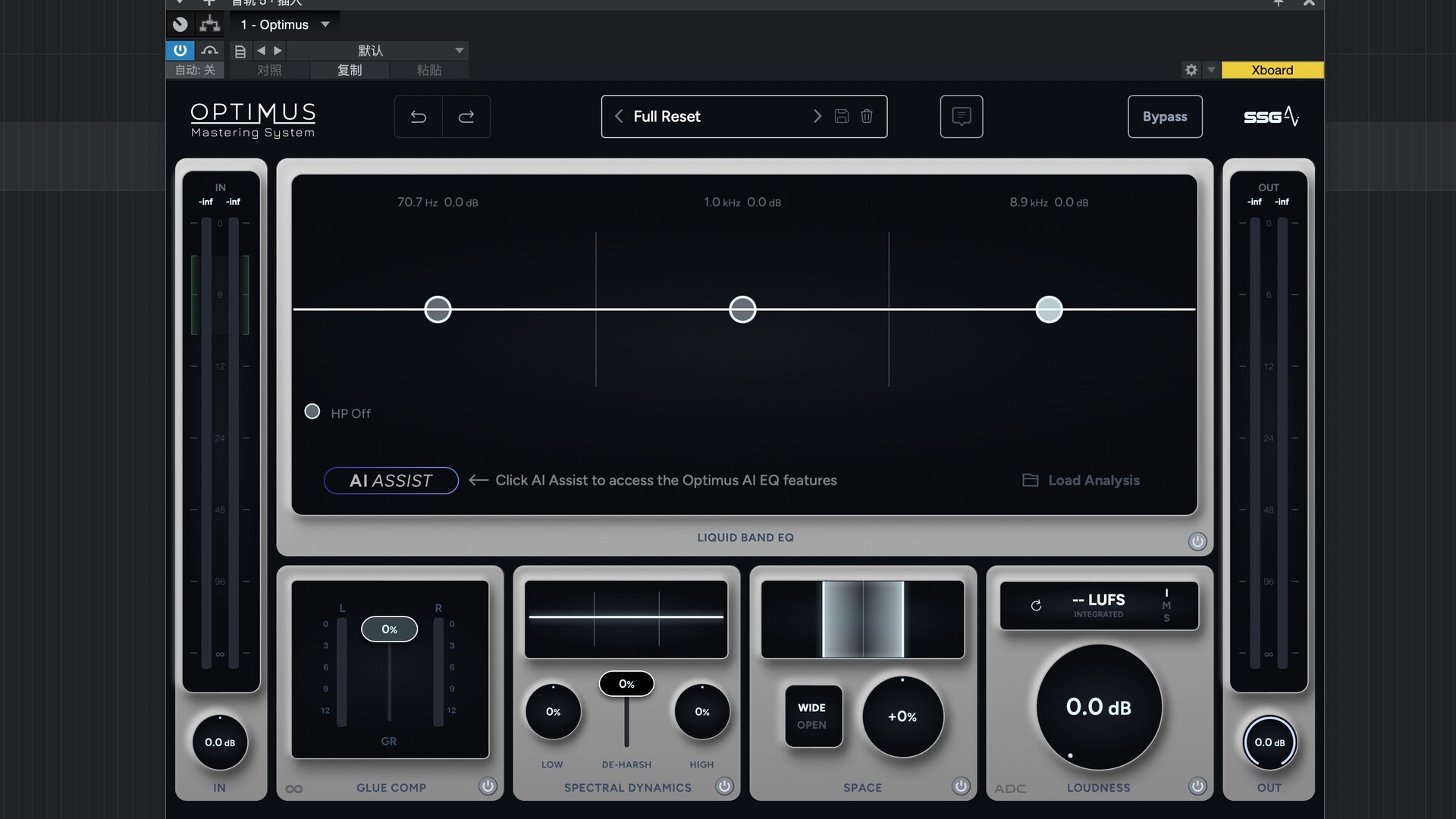1456x819 pixels.
Task: Click the undo arrow button
Action: click(419, 117)
